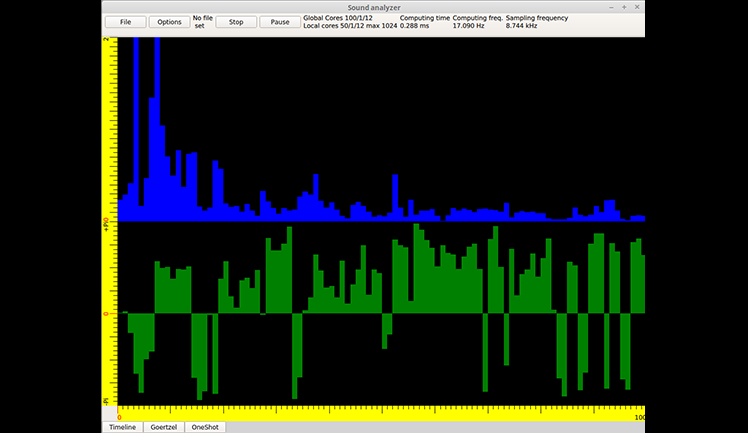Screen dimensions: 748x433
Task: Minimize the Sound analyzer window
Action: pyautogui.click(x=611, y=7)
